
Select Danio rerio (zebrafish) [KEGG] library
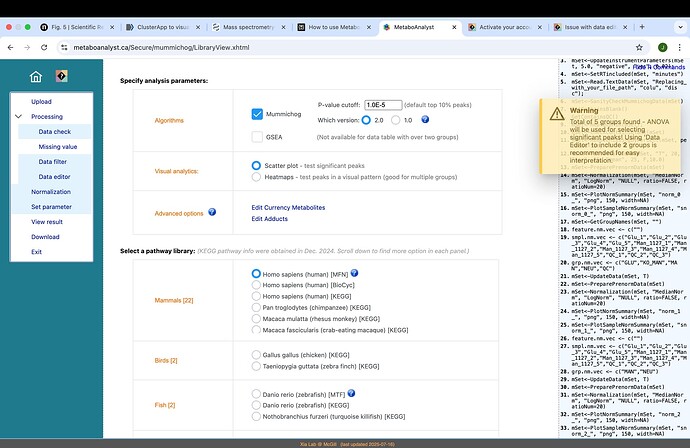(x=256, y=405)
